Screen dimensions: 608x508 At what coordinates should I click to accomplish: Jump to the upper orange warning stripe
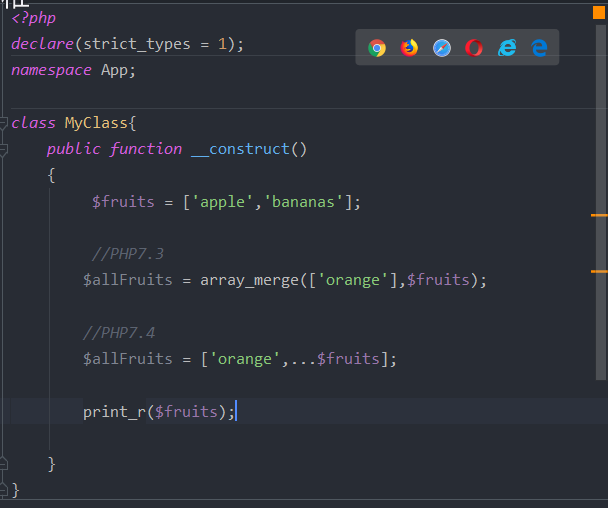tap(599, 215)
